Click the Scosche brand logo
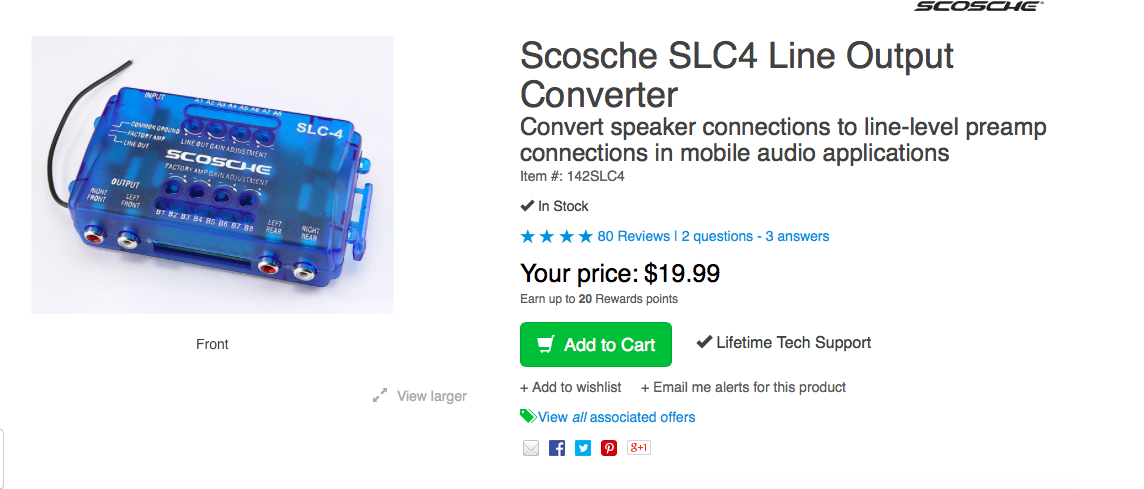This screenshot has width=1144, height=489. tap(978, 6)
